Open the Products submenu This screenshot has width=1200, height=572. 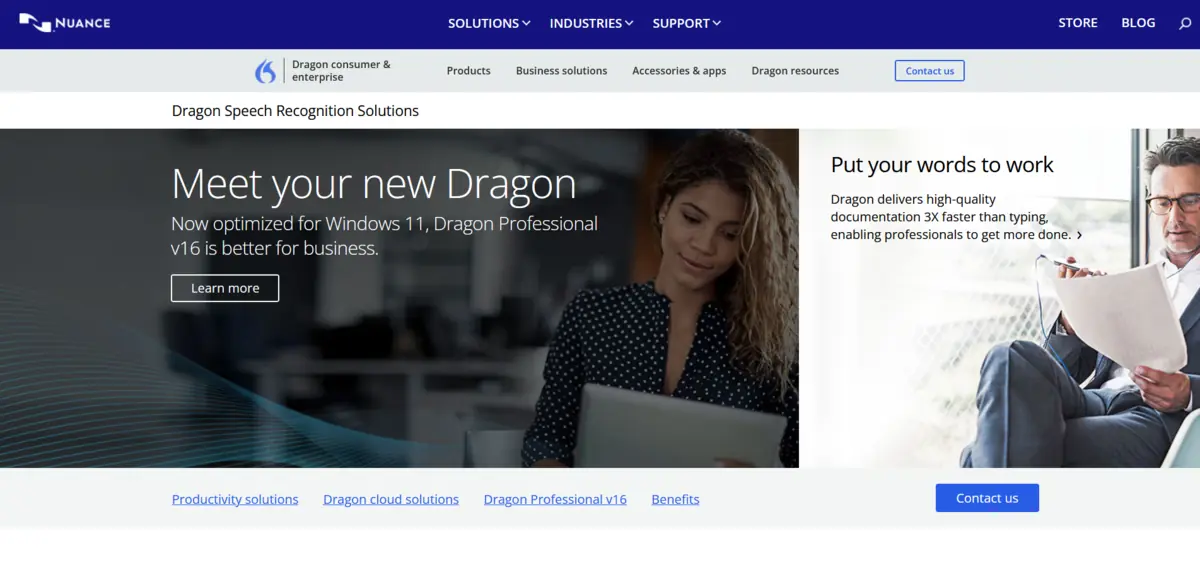click(468, 71)
